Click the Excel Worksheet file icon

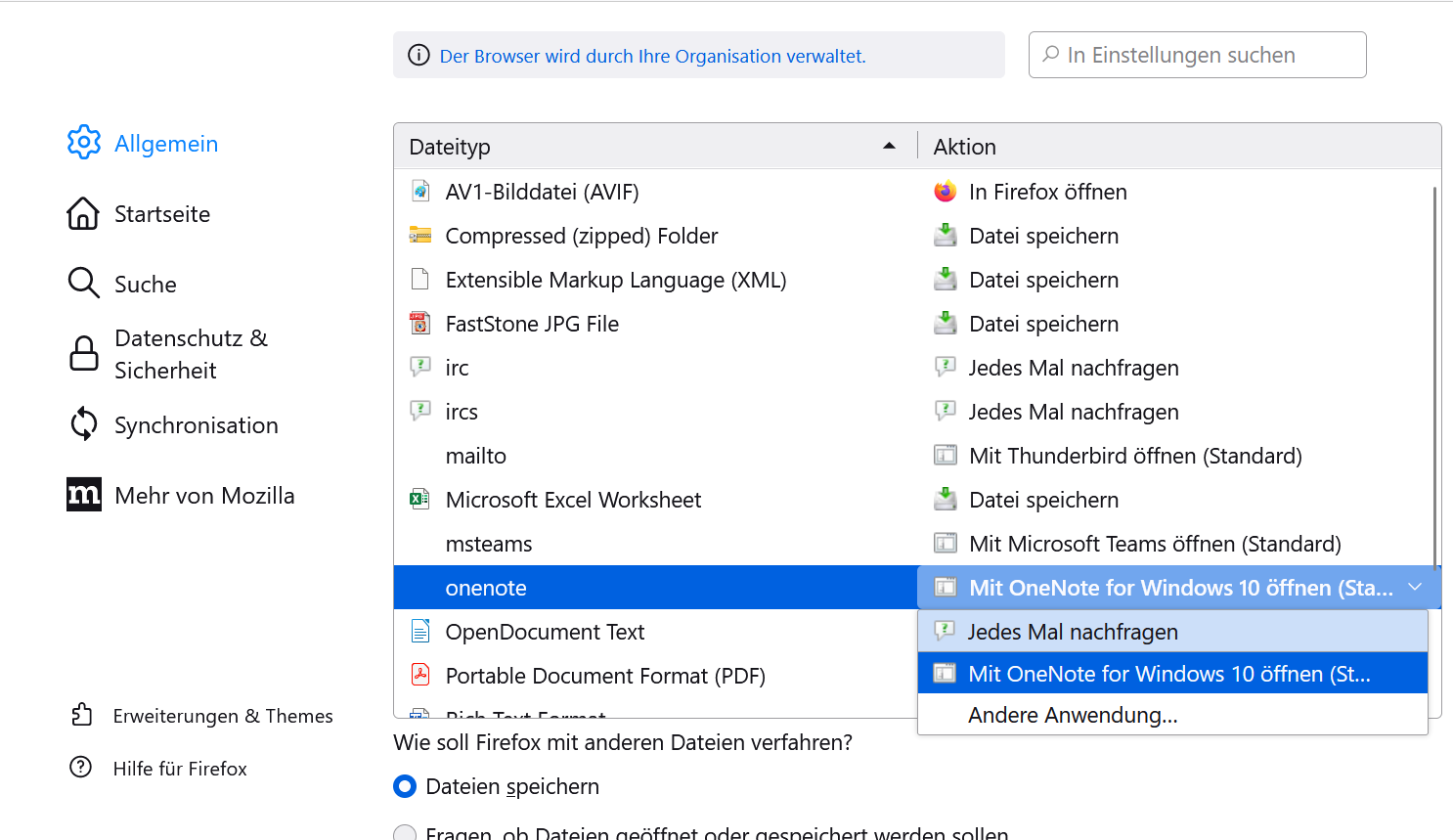(x=420, y=499)
